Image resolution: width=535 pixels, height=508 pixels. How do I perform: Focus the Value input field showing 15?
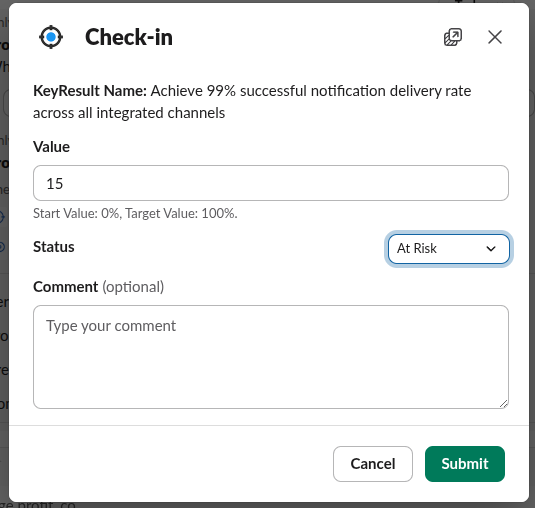tap(271, 183)
